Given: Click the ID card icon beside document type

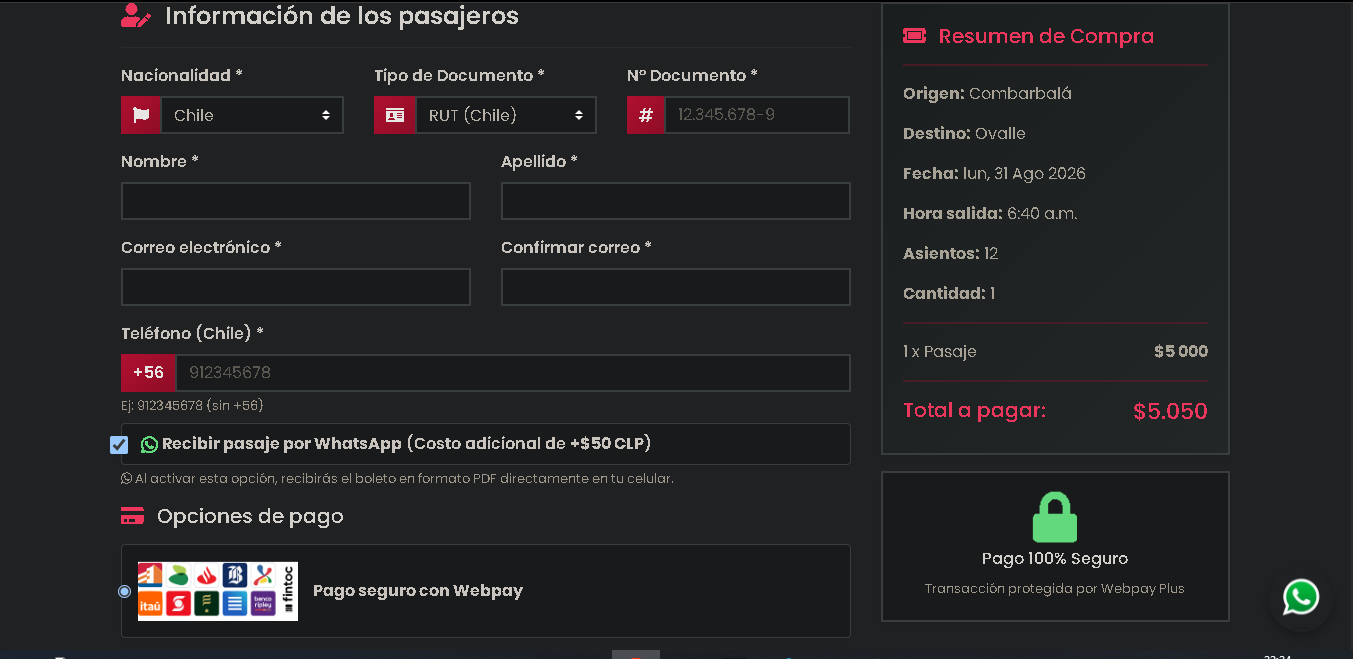Looking at the screenshot, I should [x=395, y=115].
